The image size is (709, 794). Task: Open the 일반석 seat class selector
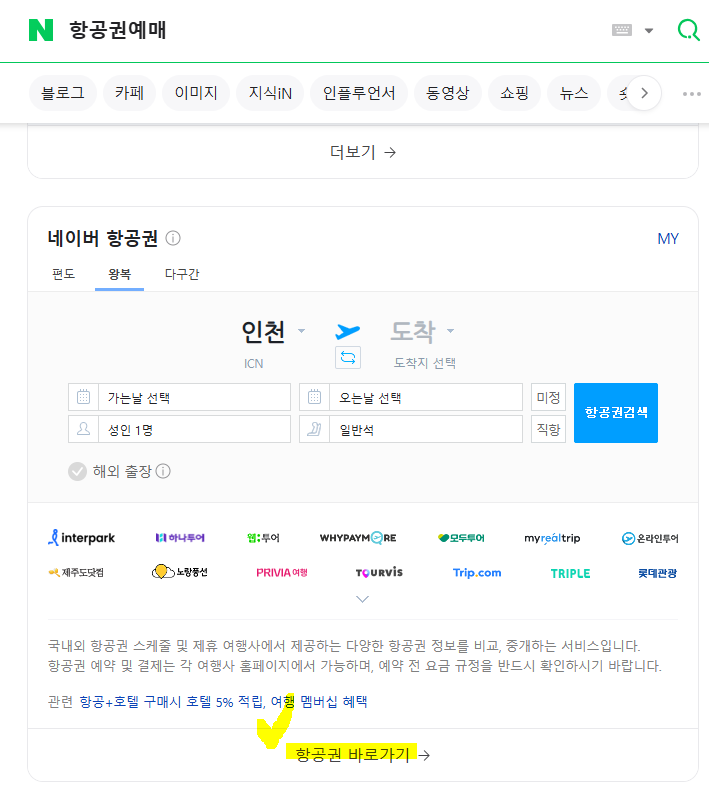(411, 429)
